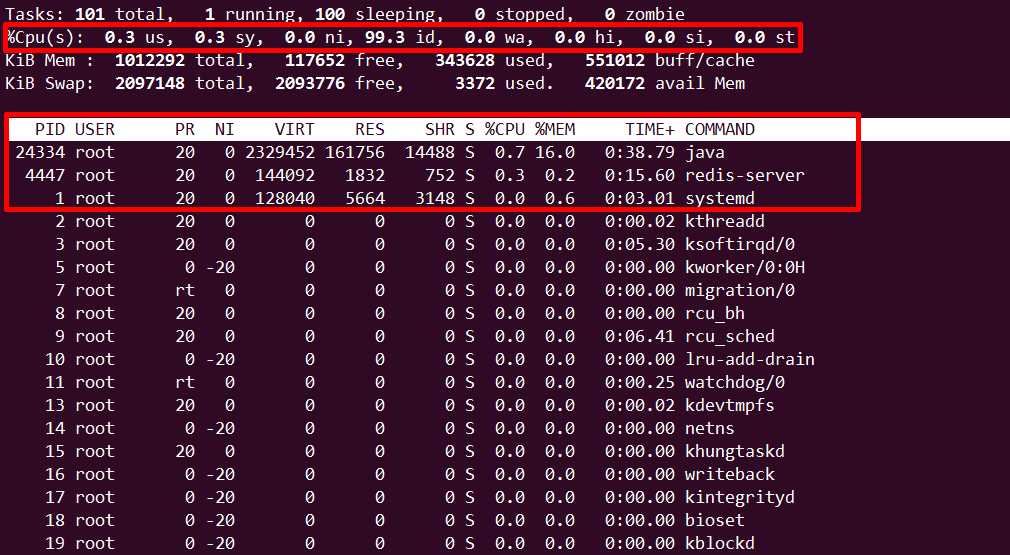Select watchdog/0 time 0:00.25
Screen dimensions: 1010x555
(x=640, y=382)
